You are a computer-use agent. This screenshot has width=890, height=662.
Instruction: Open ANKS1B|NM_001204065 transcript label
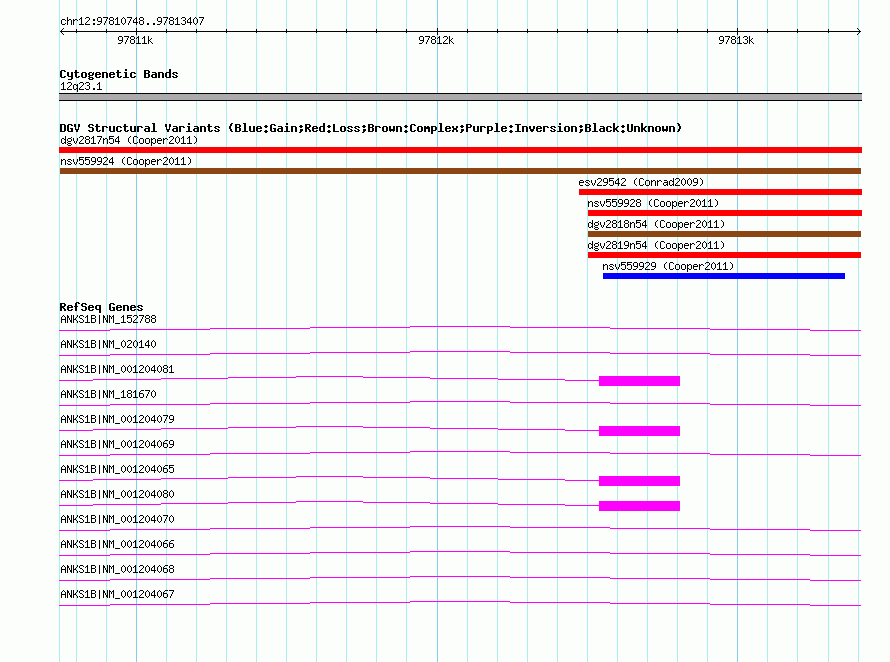click(117, 469)
